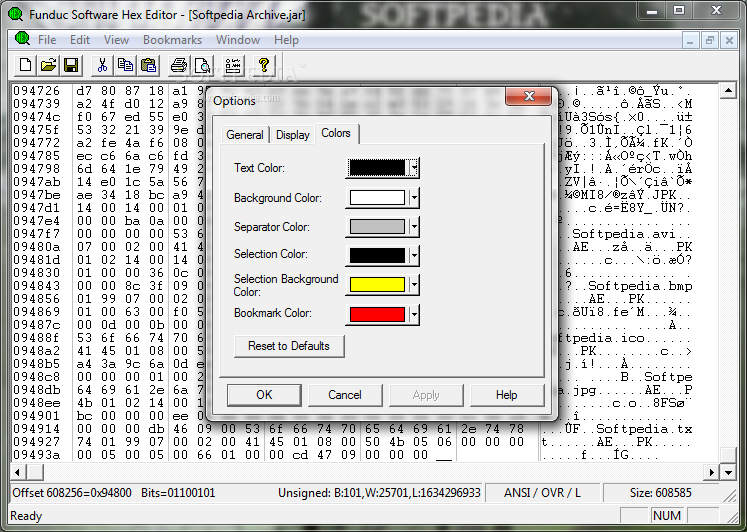Click the New file toolbar icon

25,65
